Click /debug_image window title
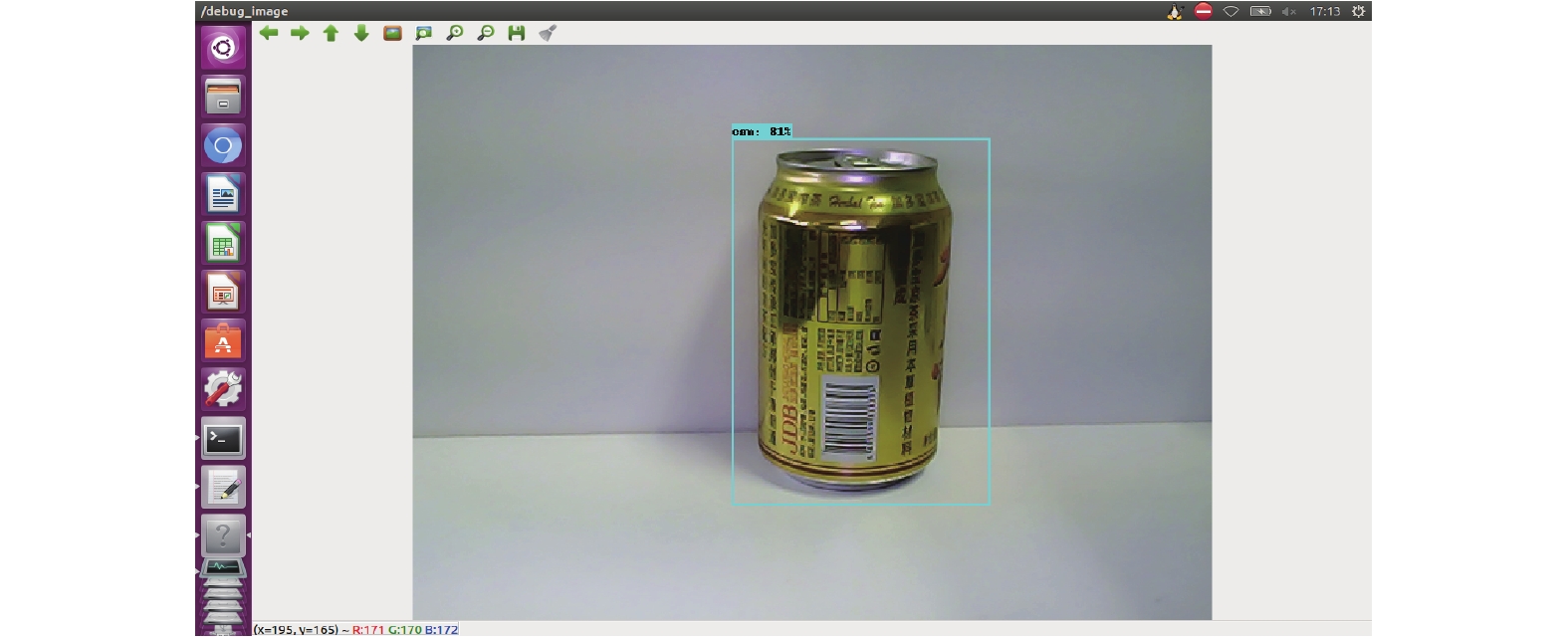Viewport: 1568px width, 637px height. click(x=245, y=11)
